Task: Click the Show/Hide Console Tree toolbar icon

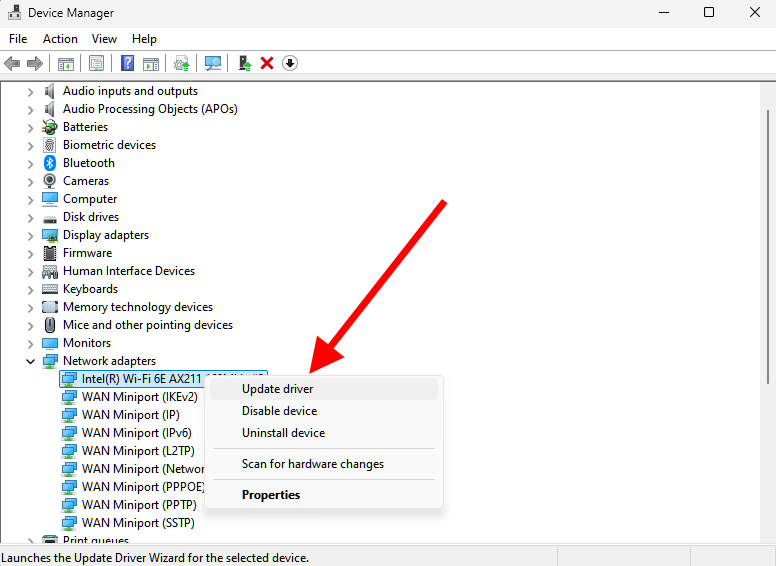Action: click(66, 63)
